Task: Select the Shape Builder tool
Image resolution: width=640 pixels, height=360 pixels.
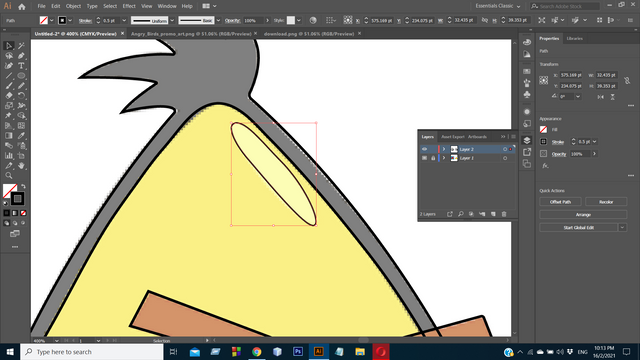Action: click(x=21, y=116)
